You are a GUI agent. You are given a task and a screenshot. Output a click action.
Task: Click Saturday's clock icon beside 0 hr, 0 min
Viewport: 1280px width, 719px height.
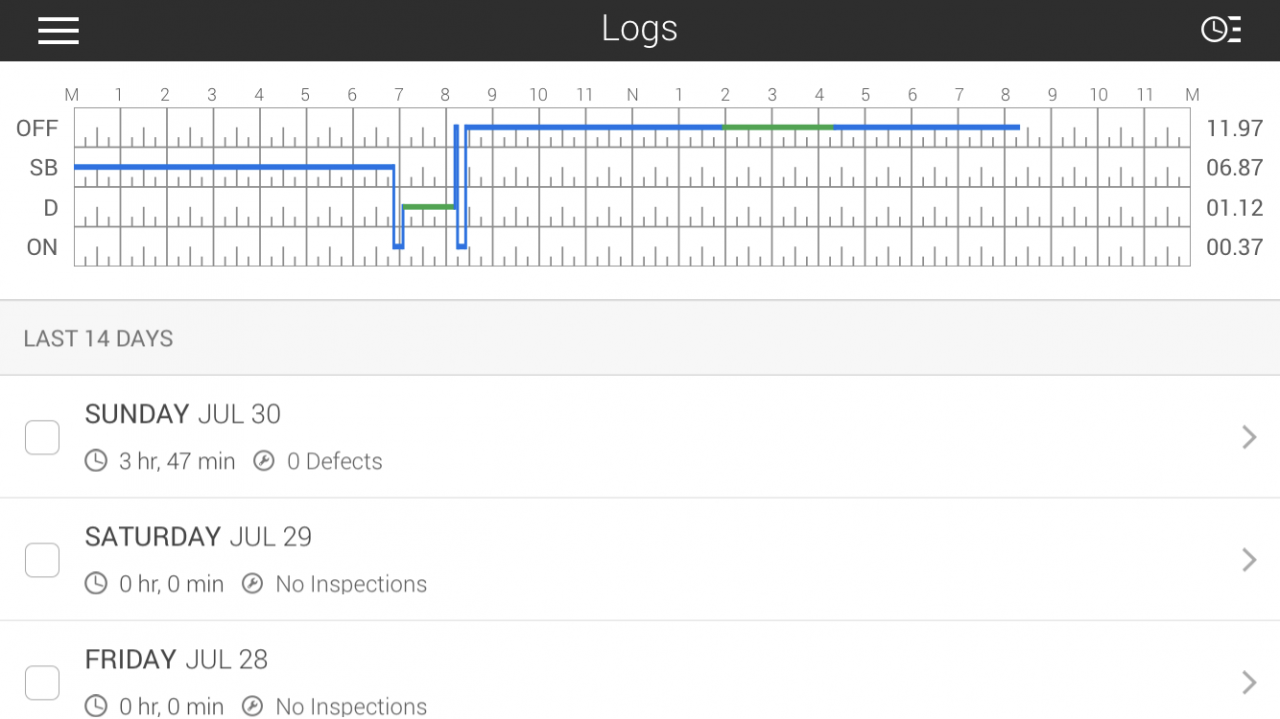96,584
